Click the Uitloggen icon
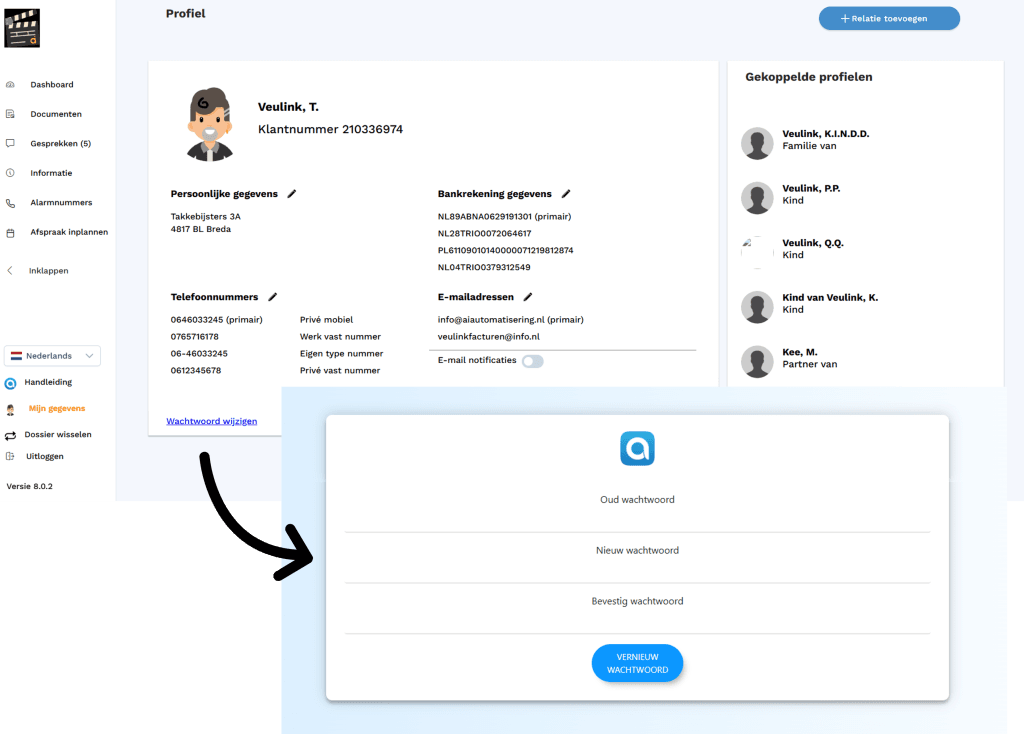 [x=10, y=456]
